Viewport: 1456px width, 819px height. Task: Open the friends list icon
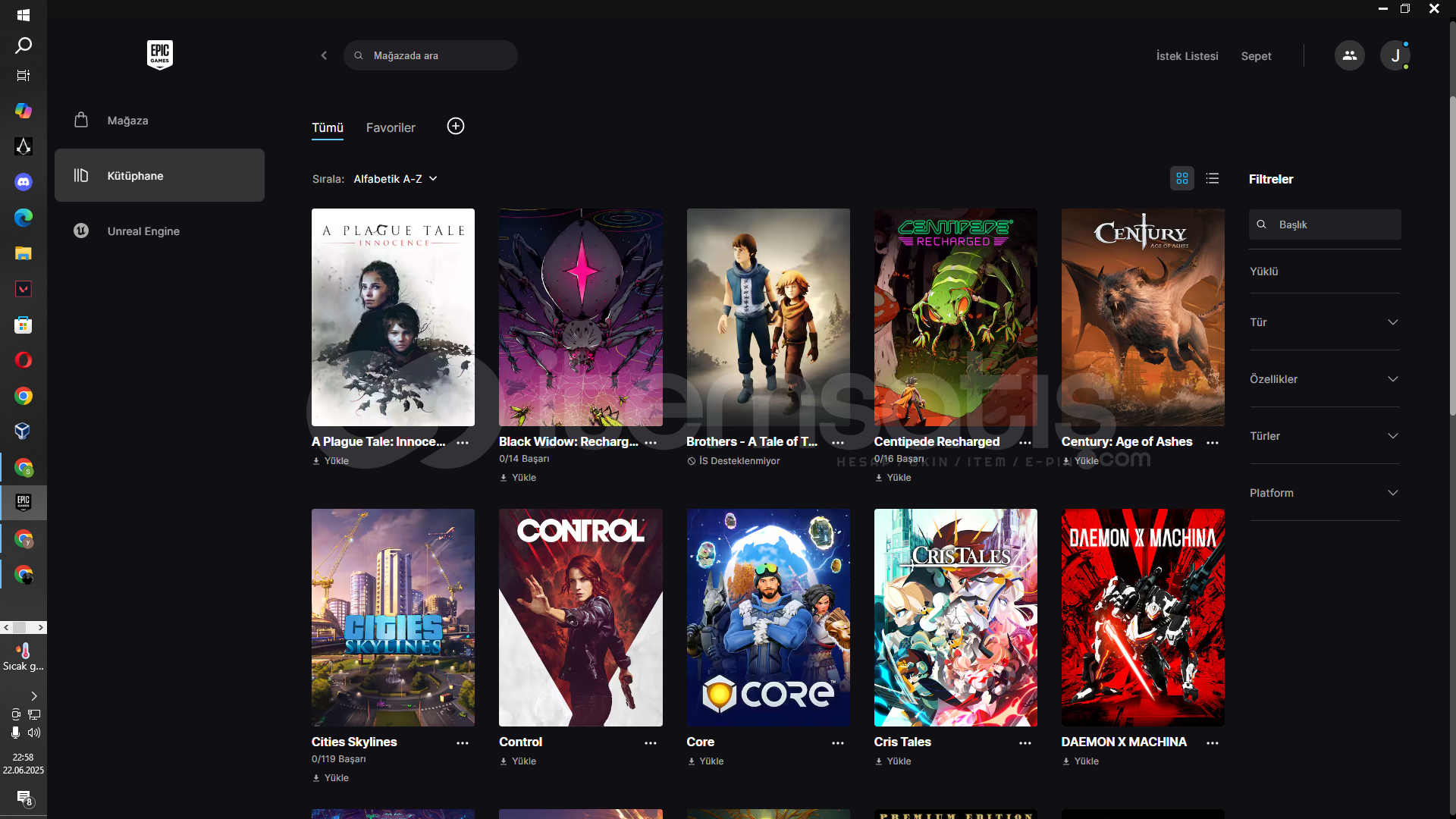pos(1349,55)
